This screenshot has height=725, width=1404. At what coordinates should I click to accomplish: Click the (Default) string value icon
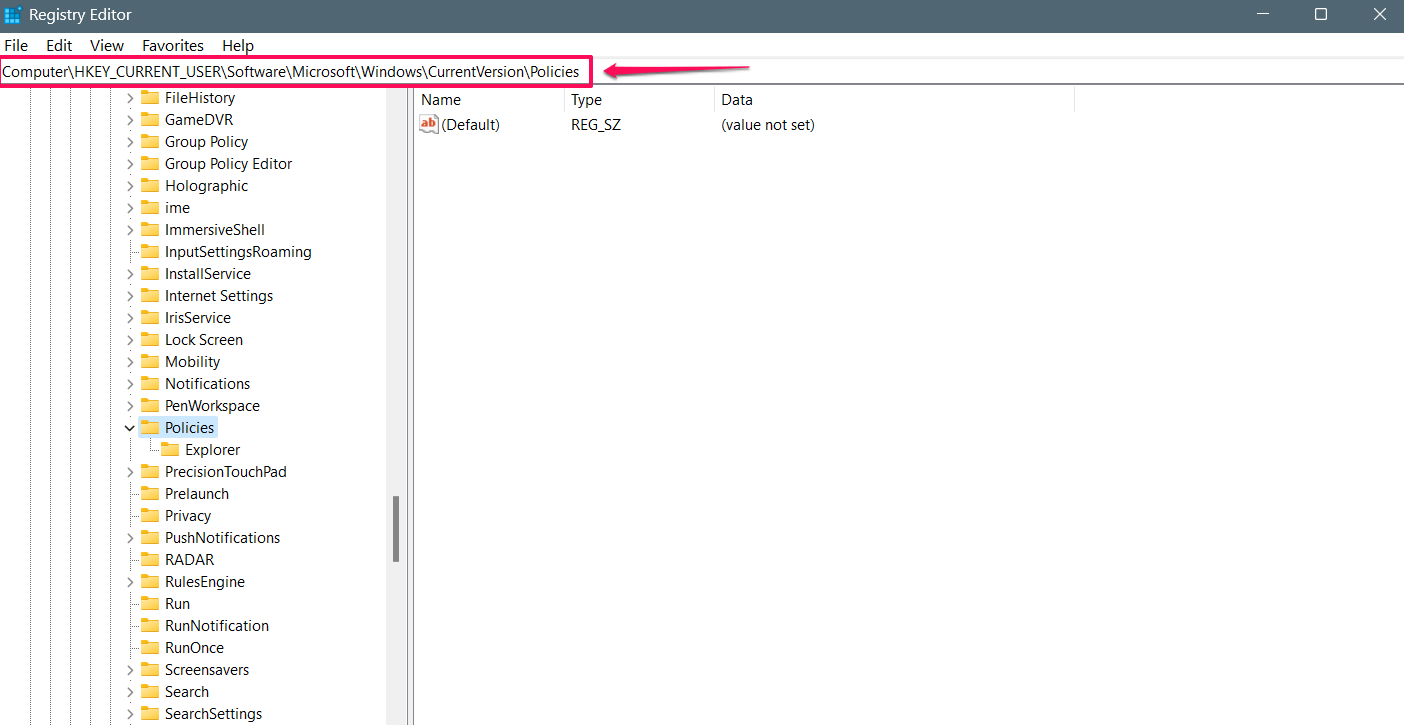(x=429, y=124)
